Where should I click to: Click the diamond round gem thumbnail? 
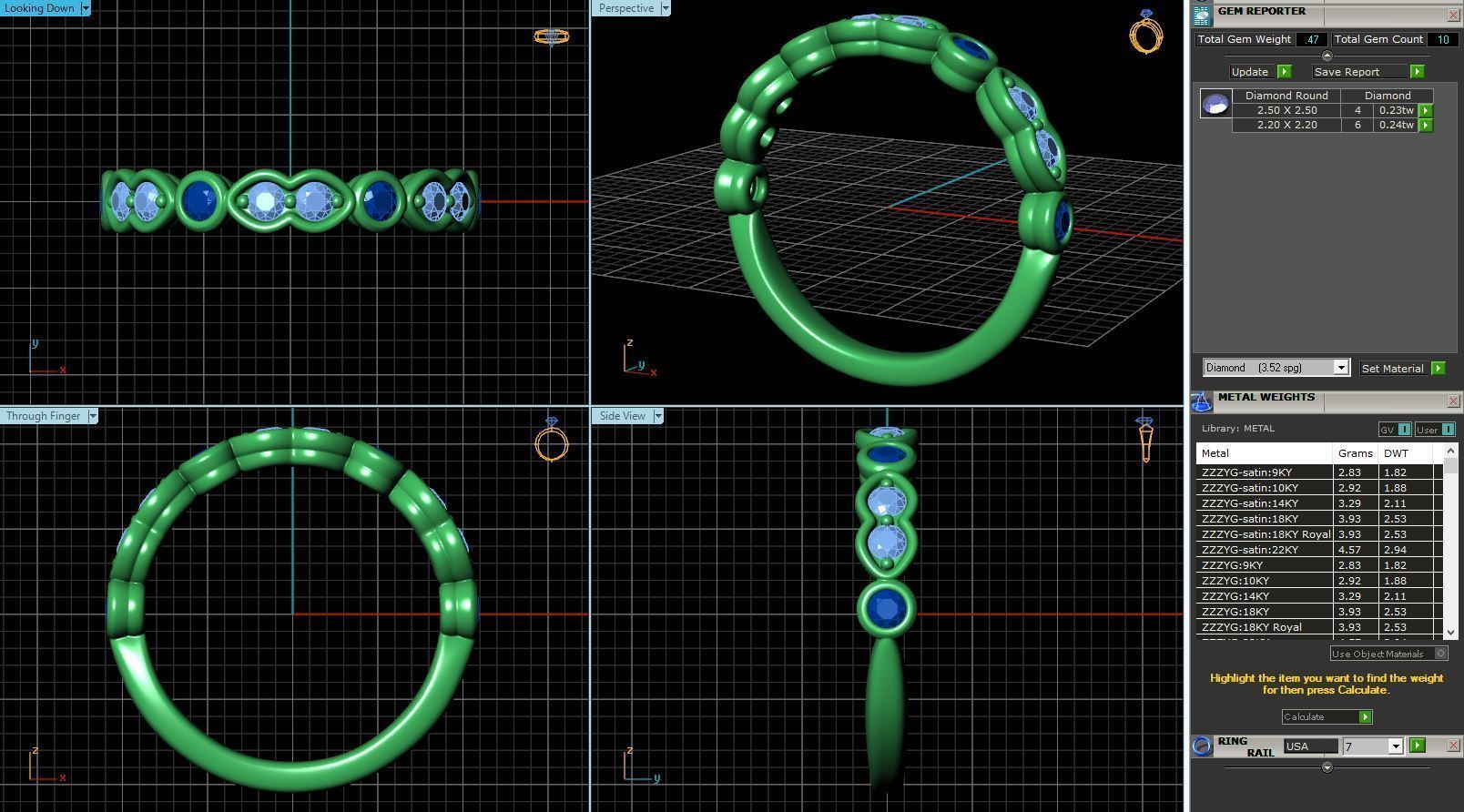[1215, 104]
